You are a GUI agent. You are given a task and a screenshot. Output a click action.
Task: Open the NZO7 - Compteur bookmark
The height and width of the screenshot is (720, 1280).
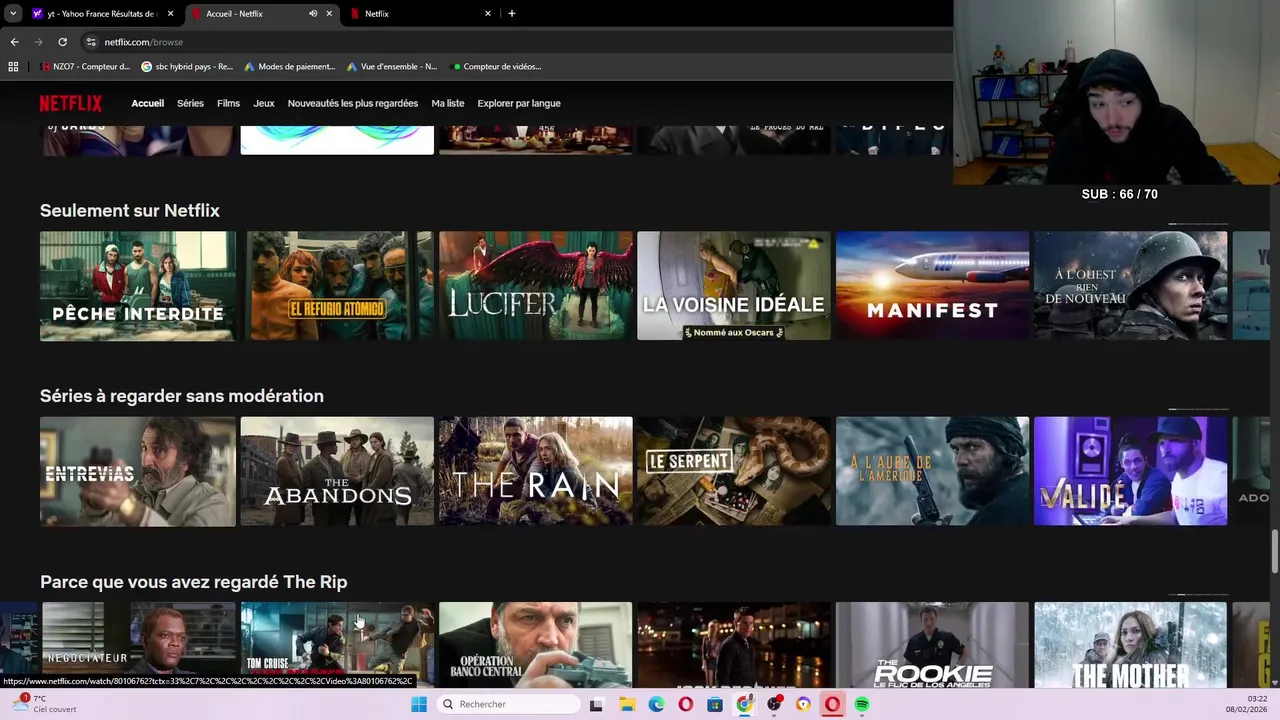pyautogui.click(x=85, y=67)
